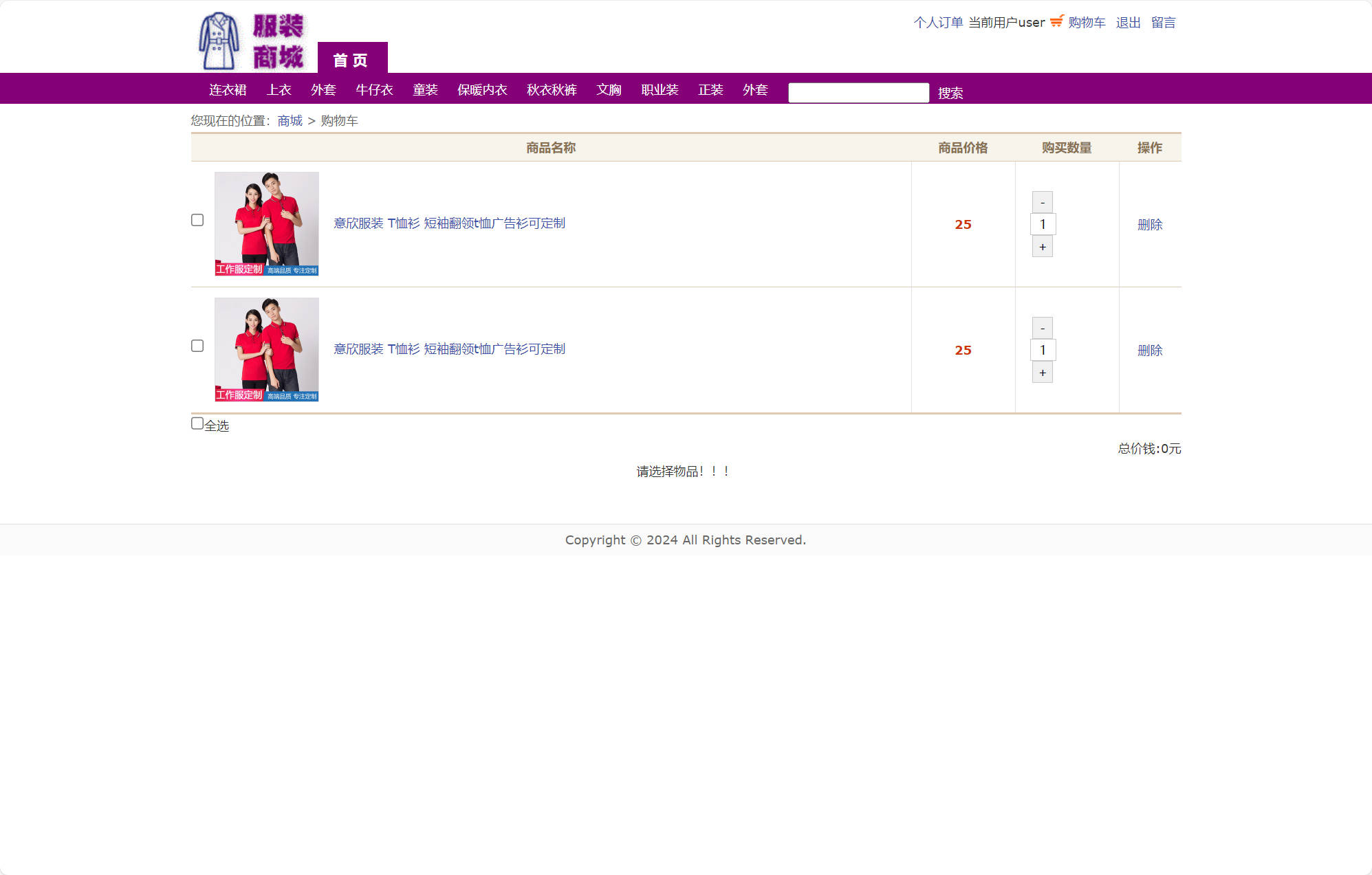Click the 搜索 search button
This screenshot has width=1372, height=875.
click(x=950, y=93)
